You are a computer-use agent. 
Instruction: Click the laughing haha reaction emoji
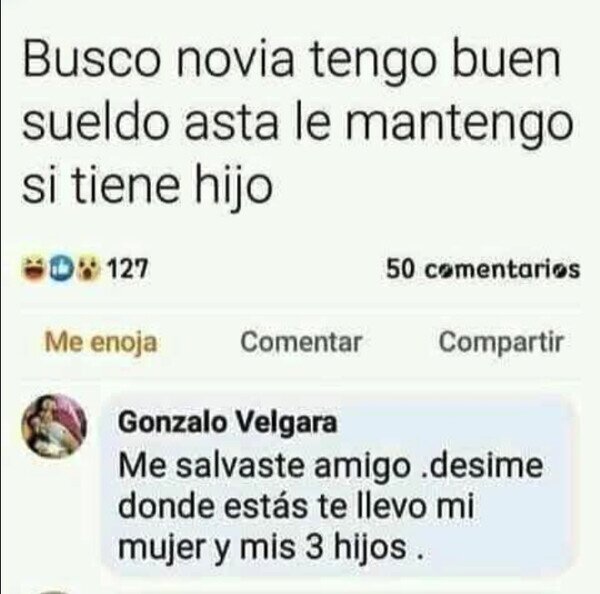pos(34,269)
